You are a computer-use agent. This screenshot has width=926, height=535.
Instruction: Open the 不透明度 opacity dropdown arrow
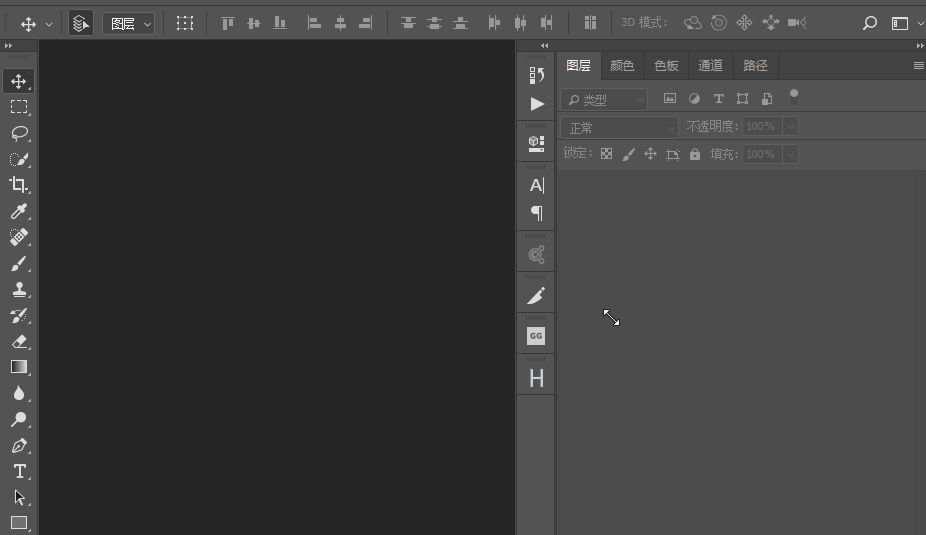click(x=790, y=126)
